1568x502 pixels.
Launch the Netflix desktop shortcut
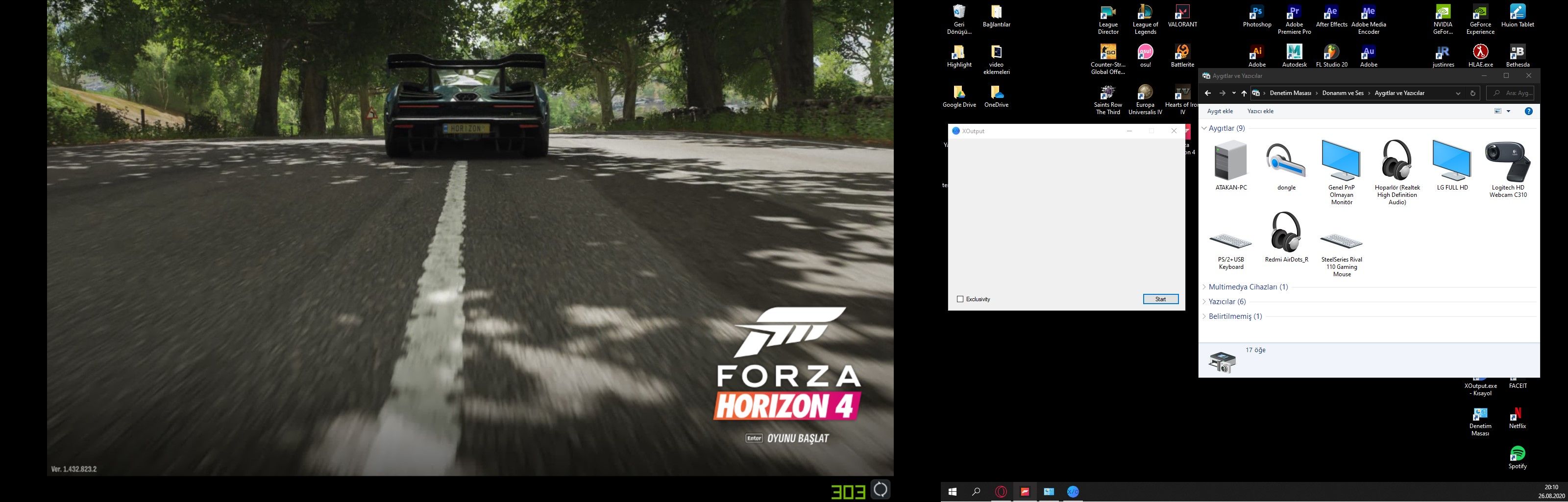tap(1518, 417)
